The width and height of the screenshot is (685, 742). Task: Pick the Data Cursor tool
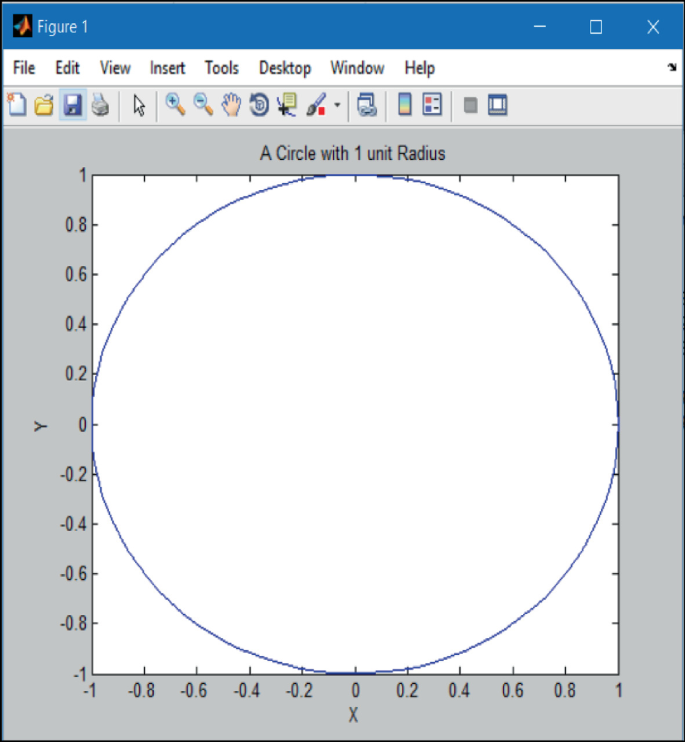pos(288,105)
